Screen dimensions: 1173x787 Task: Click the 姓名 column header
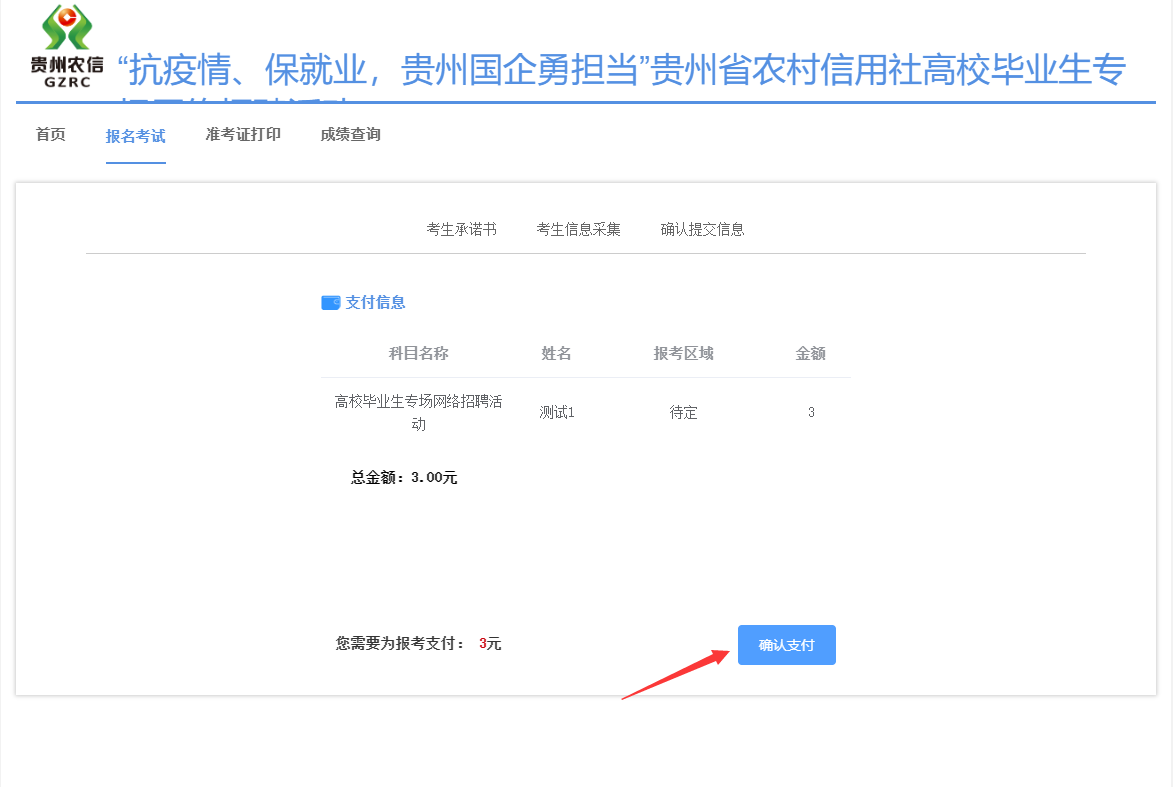556,354
